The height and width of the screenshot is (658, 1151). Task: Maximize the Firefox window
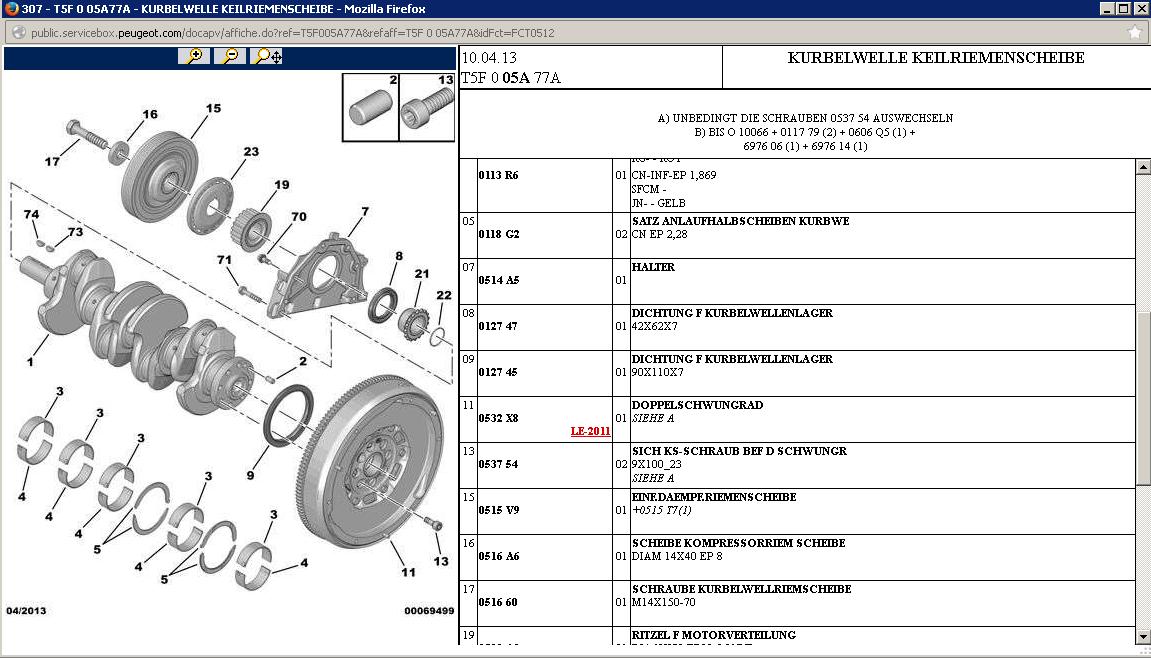click(1123, 9)
